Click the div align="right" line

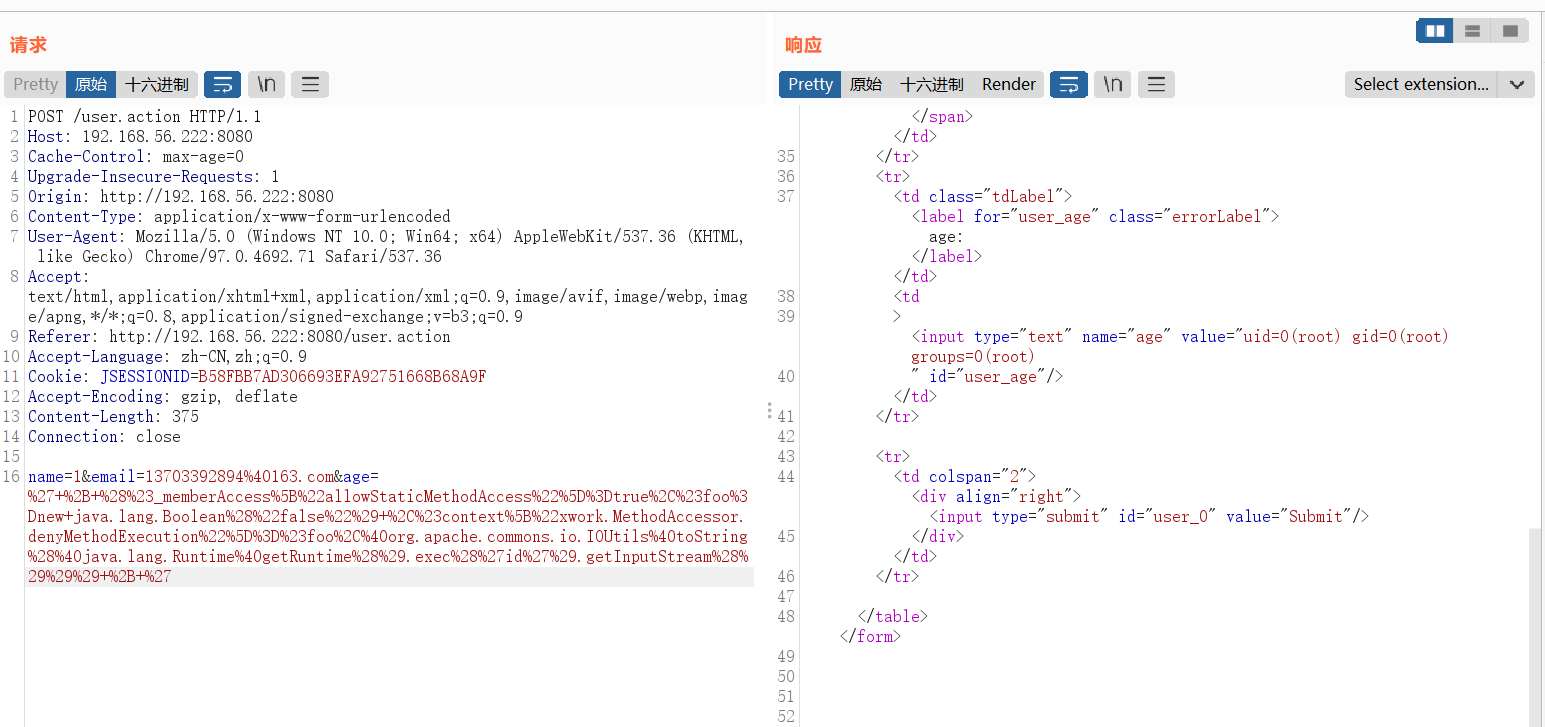(995, 497)
